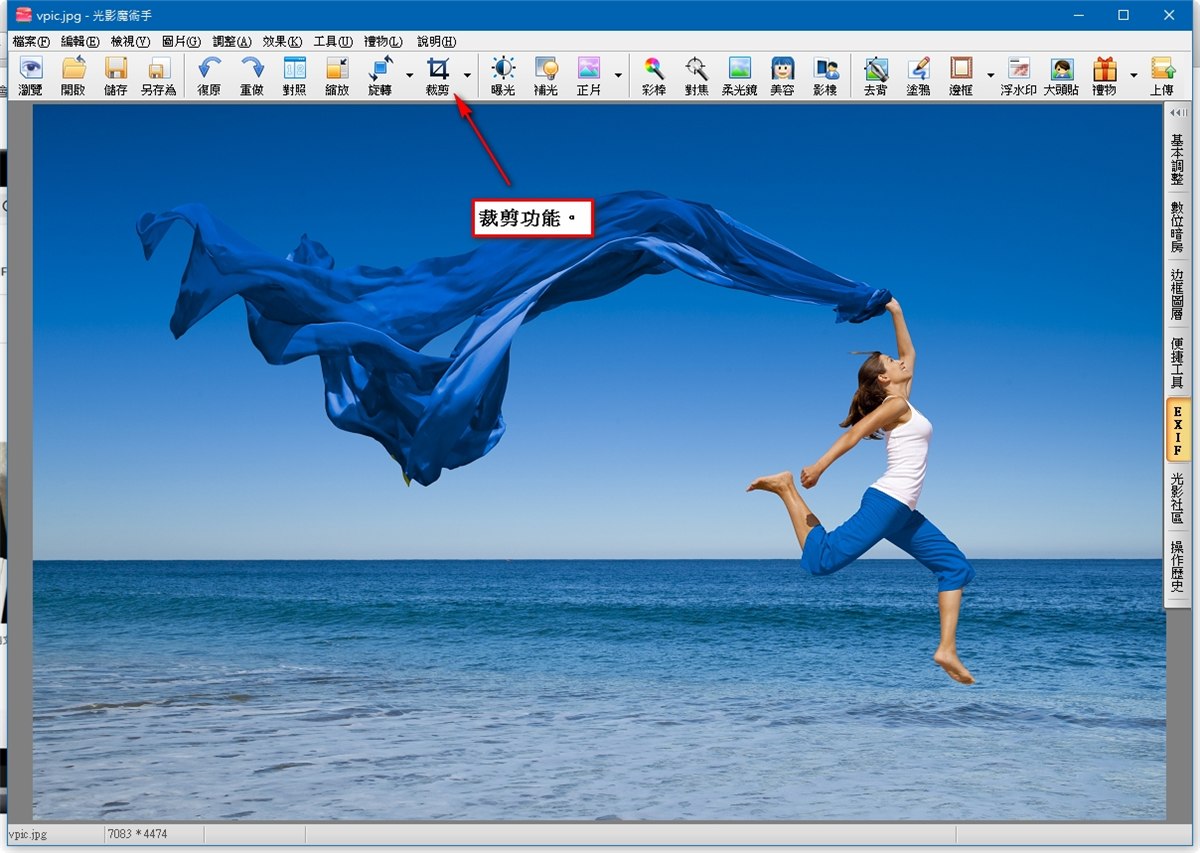
Task: Switch to the 基本調整 side tab
Action: (x=1177, y=158)
